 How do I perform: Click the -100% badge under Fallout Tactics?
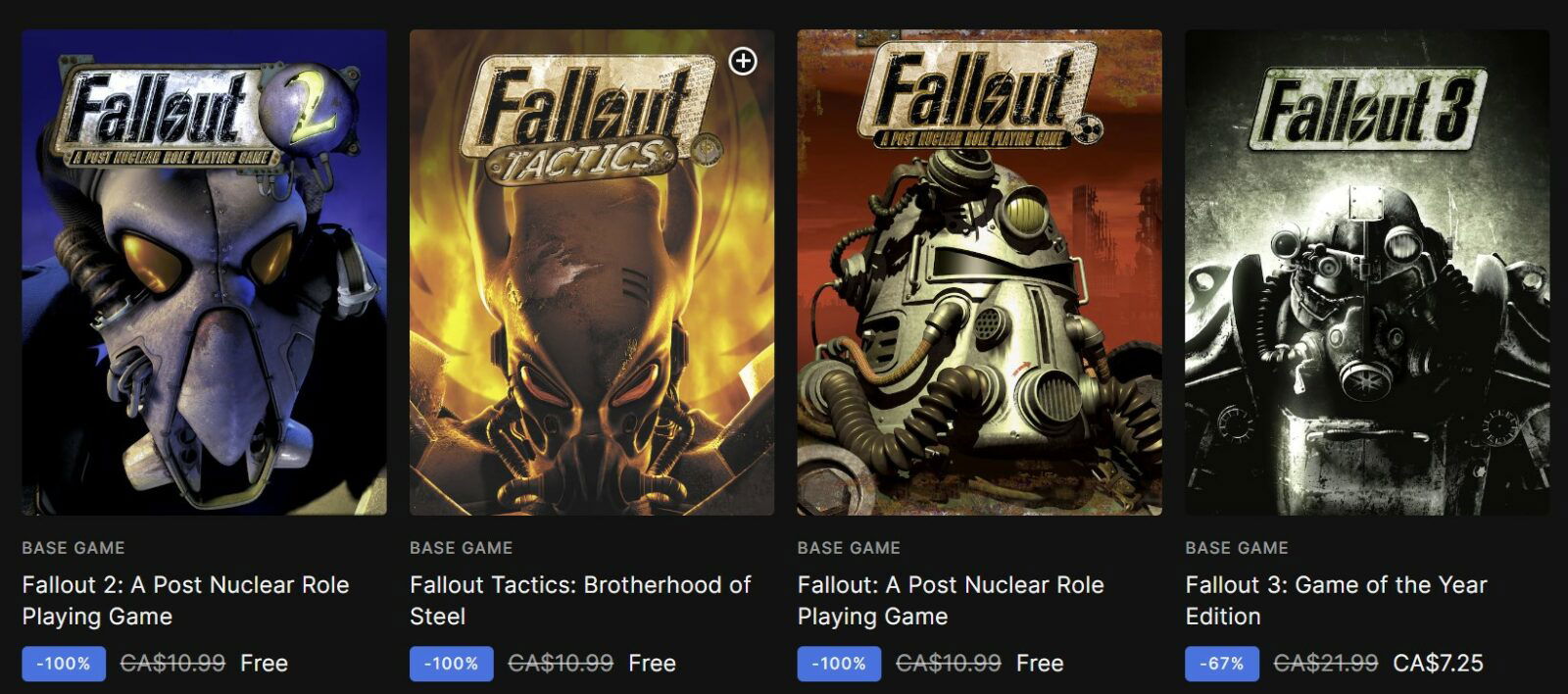coord(451,663)
